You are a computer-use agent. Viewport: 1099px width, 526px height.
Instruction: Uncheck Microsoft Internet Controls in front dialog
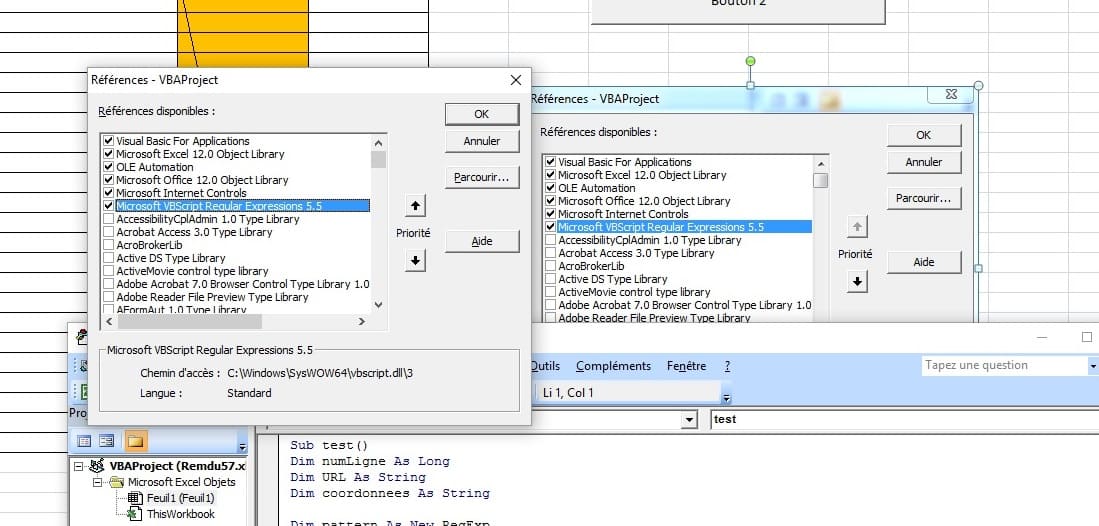(x=108, y=193)
